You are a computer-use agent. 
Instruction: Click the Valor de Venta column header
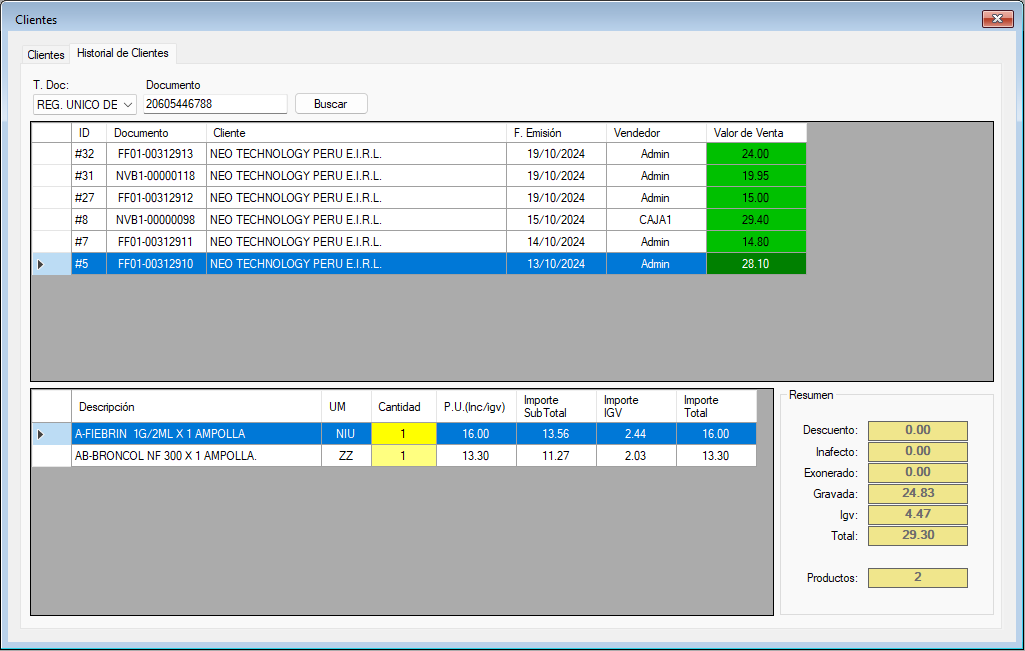tap(748, 133)
